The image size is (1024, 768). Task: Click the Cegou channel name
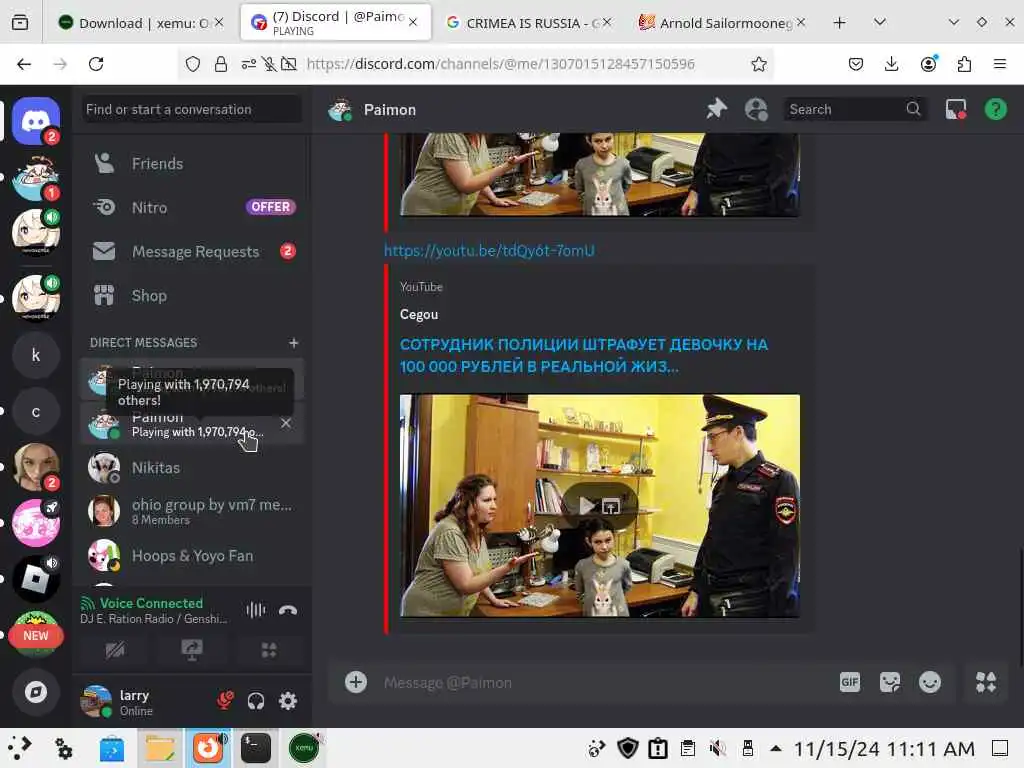coord(419,315)
